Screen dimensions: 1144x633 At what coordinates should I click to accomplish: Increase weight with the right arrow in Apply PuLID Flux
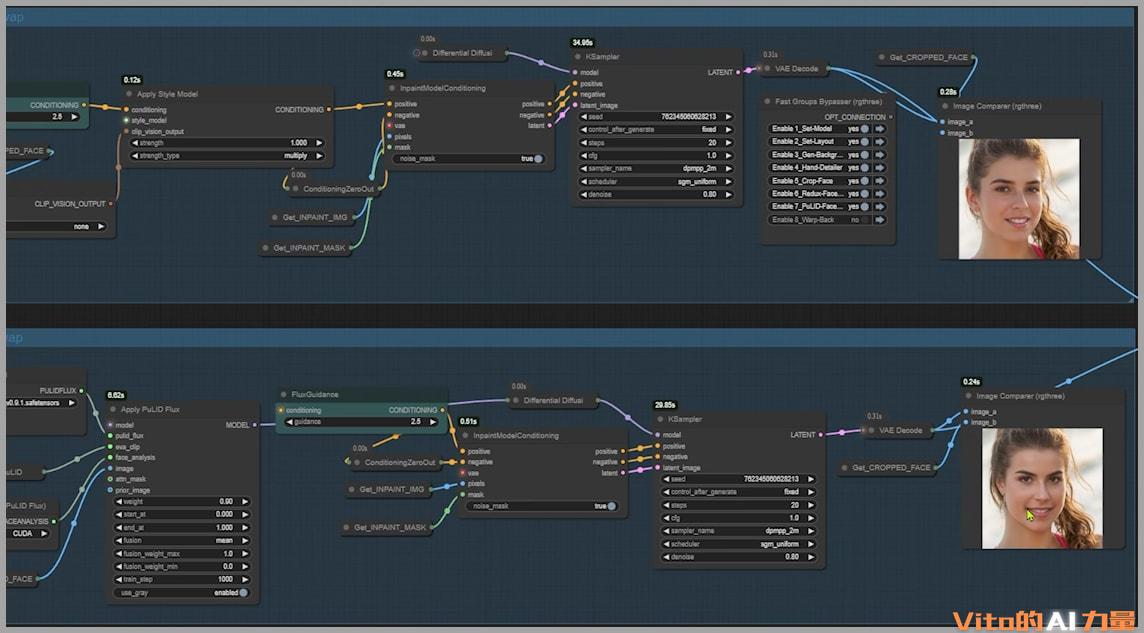(245, 502)
